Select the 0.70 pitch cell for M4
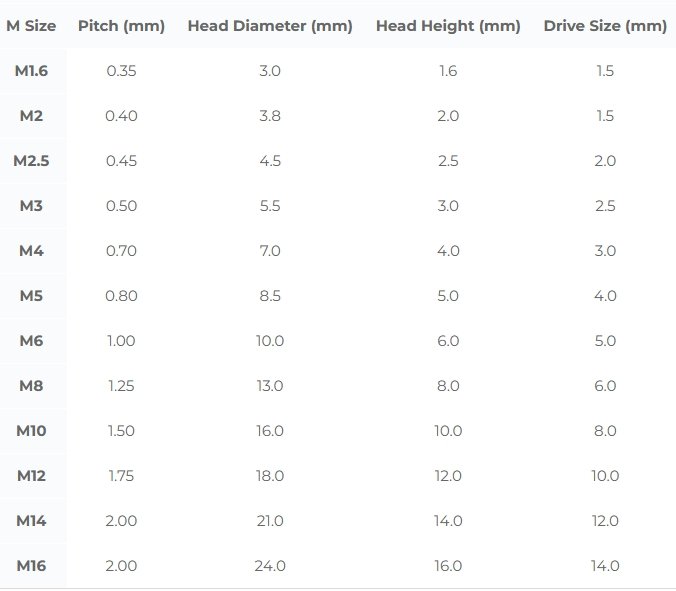Screen dimensions: 676x591 [121, 251]
